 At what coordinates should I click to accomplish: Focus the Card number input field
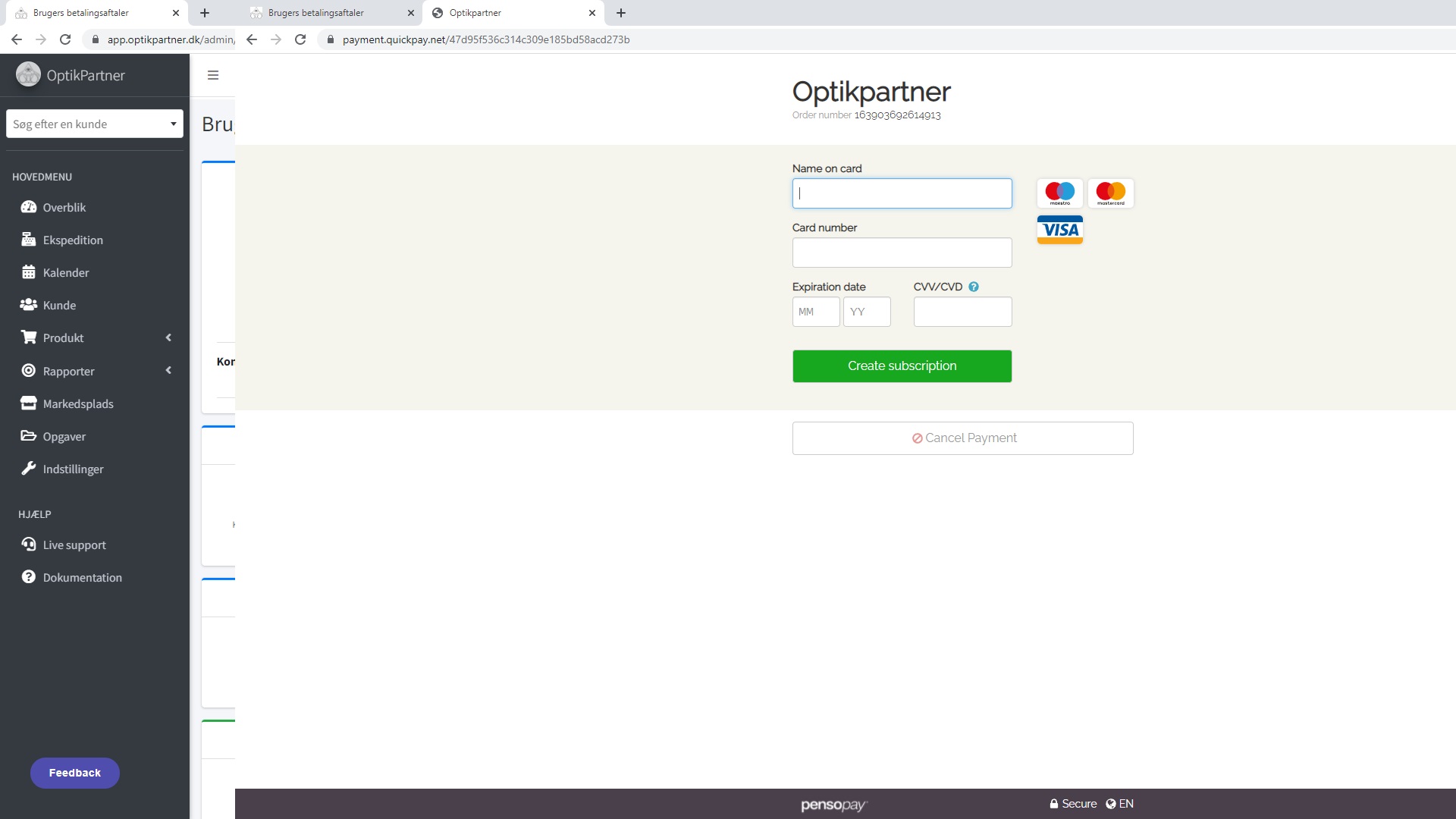coord(902,253)
